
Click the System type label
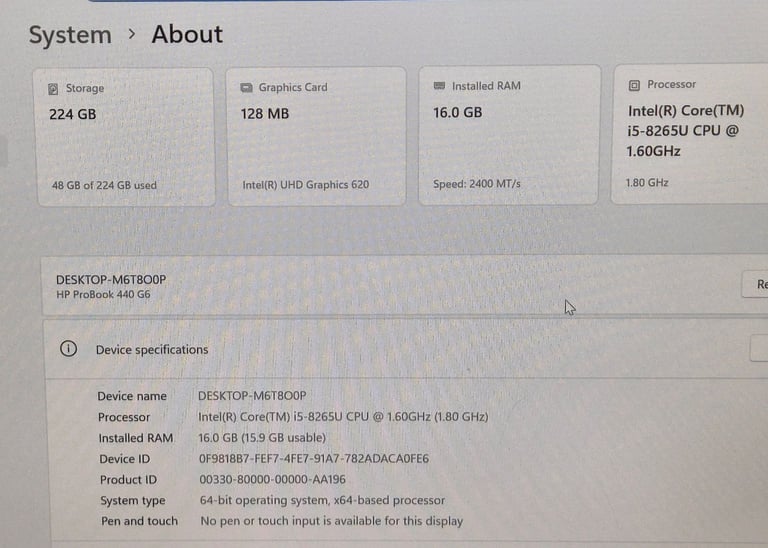coord(133,500)
